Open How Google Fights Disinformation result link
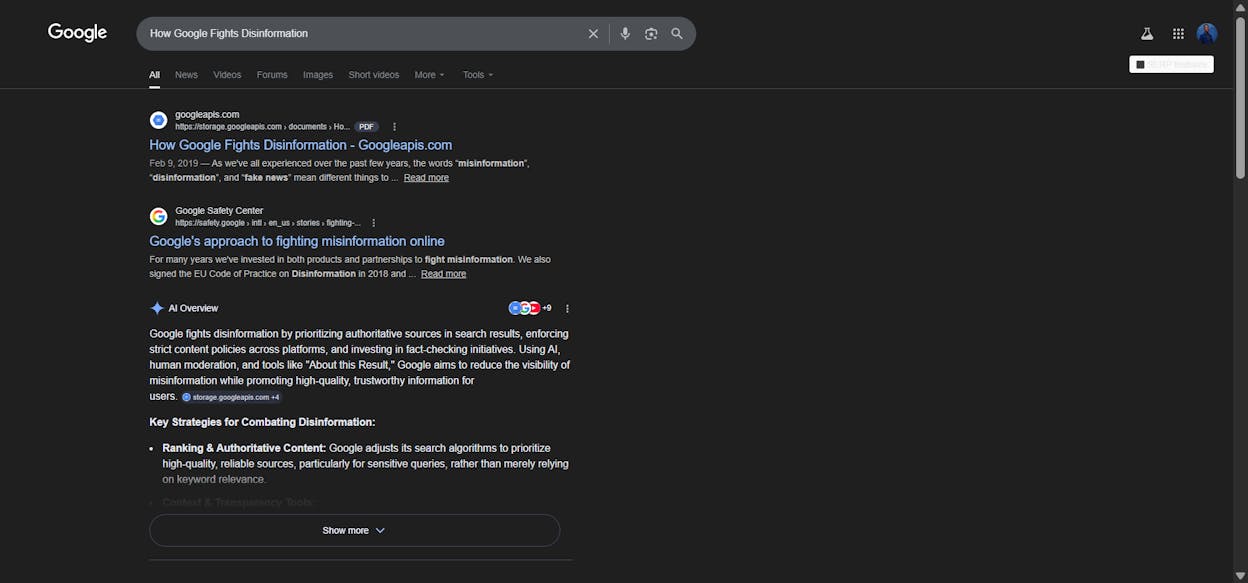Screen dimensions: 1248x583 click(301, 145)
